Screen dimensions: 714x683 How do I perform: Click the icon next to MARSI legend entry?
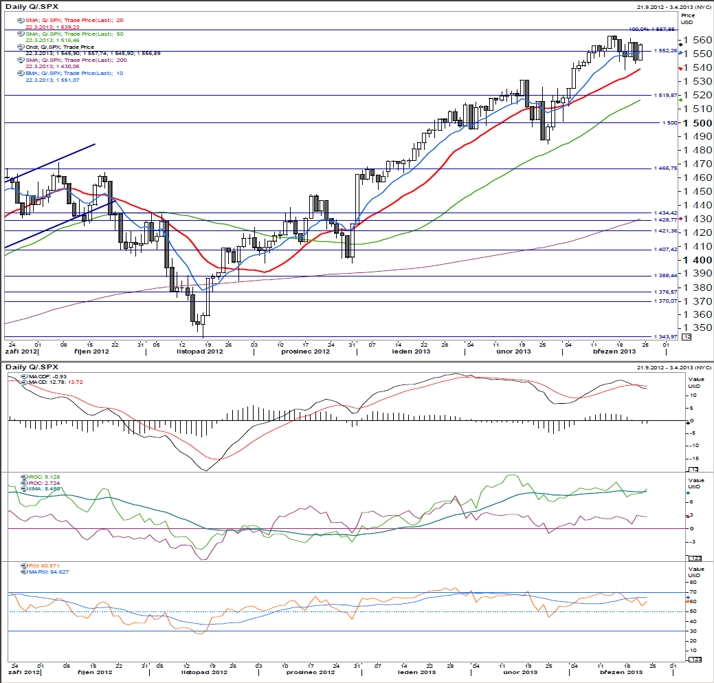[x=24, y=571]
